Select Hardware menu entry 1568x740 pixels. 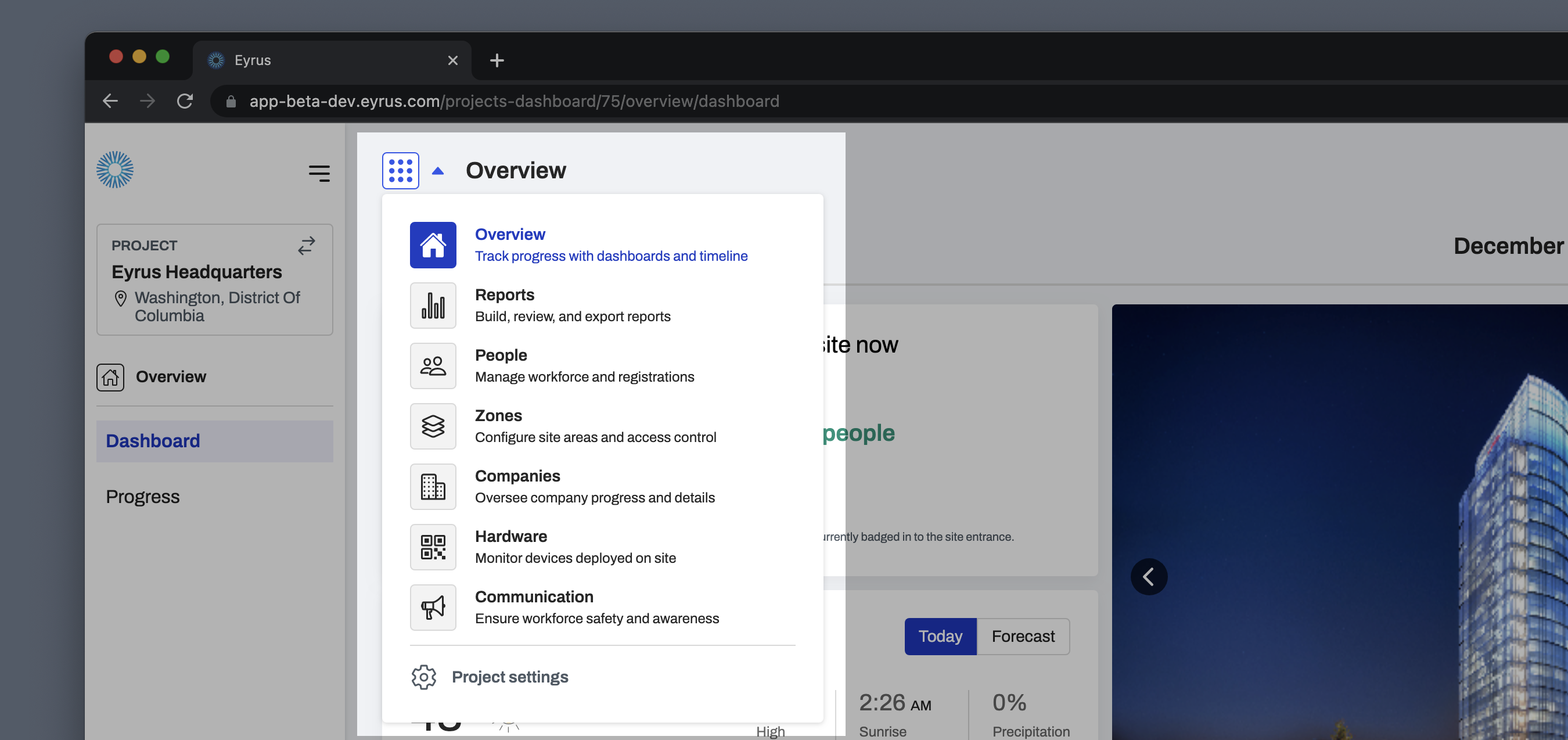tap(603, 547)
